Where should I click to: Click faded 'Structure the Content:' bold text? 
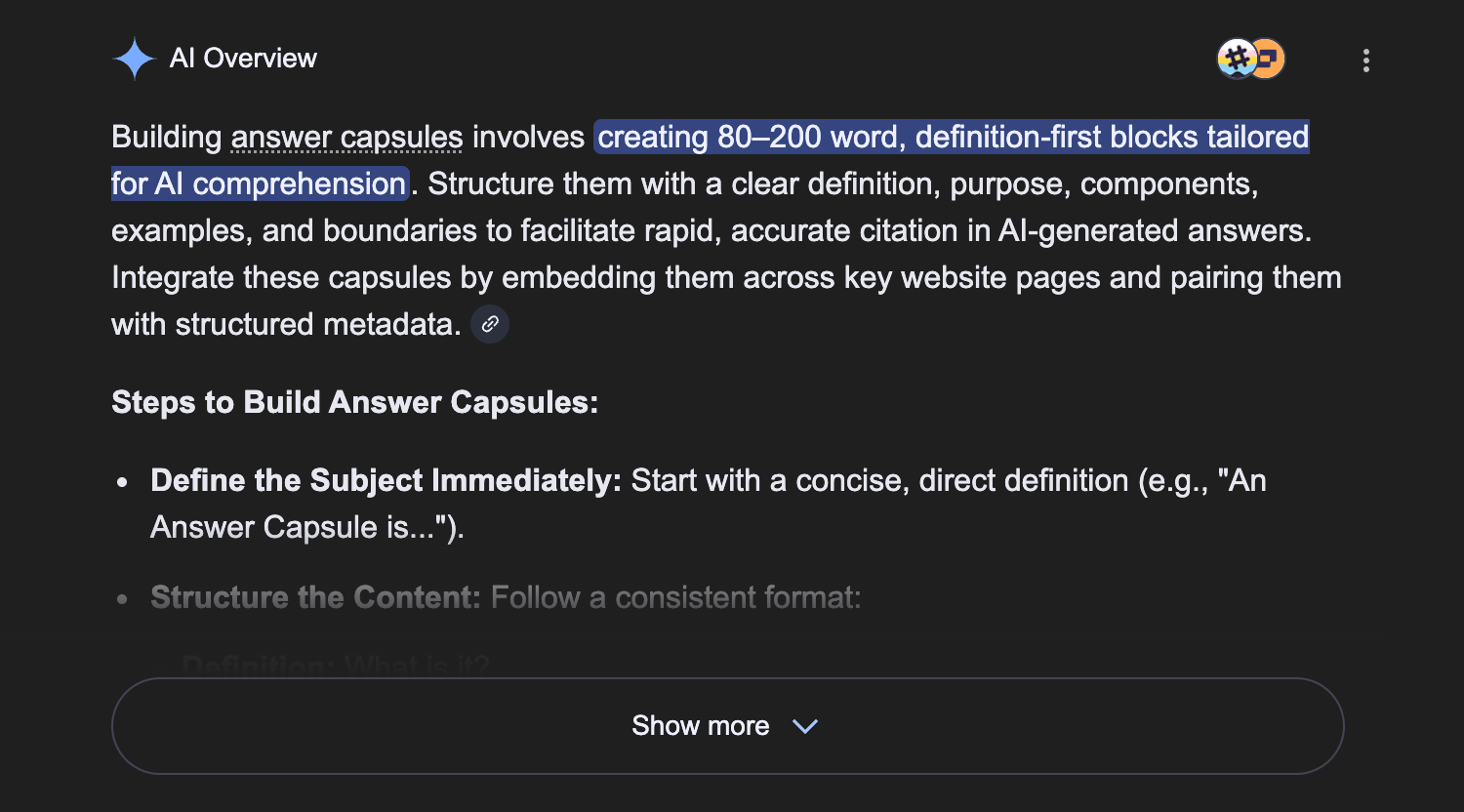(315, 597)
